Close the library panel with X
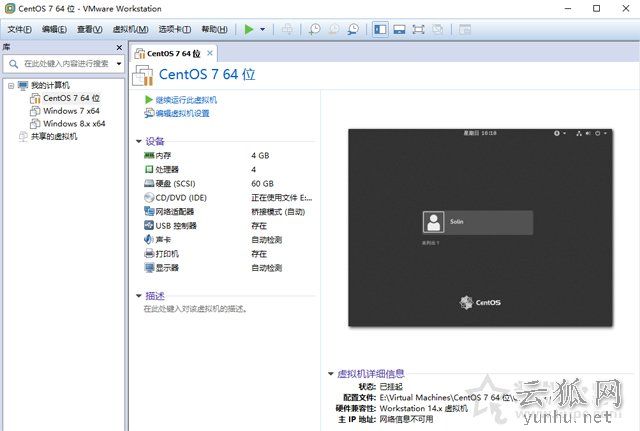Image resolution: width=640 pixels, height=431 pixels. (x=119, y=48)
